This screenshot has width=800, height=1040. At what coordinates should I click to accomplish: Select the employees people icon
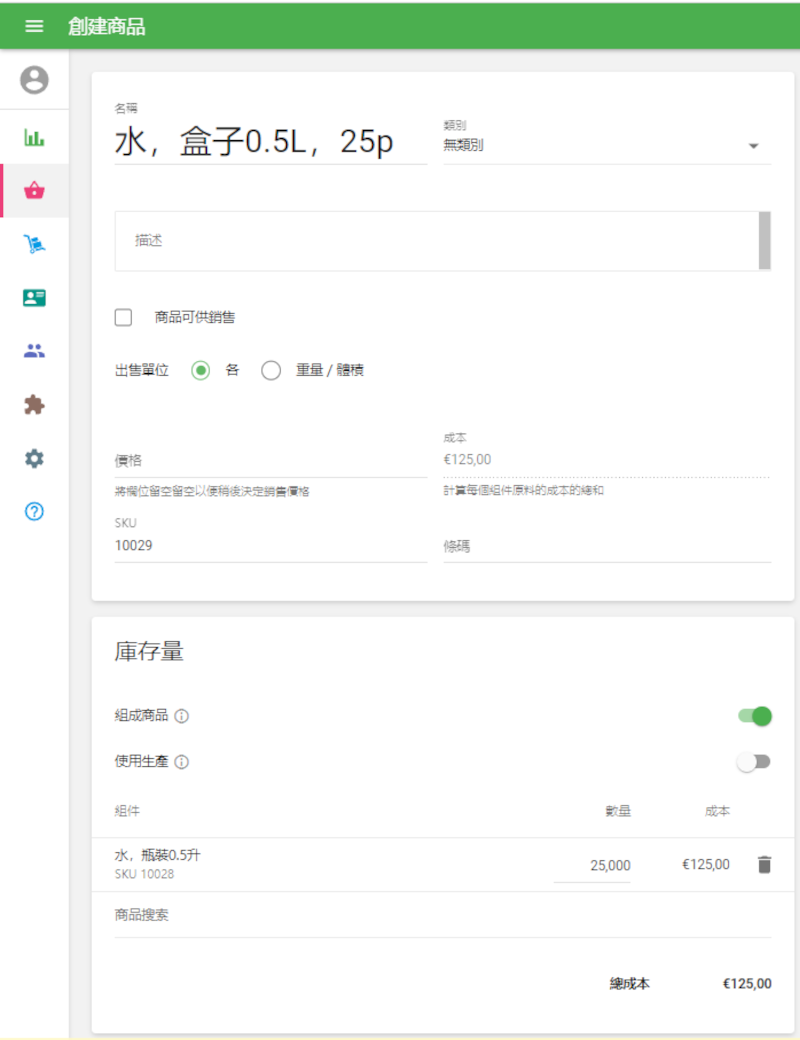click(33, 350)
